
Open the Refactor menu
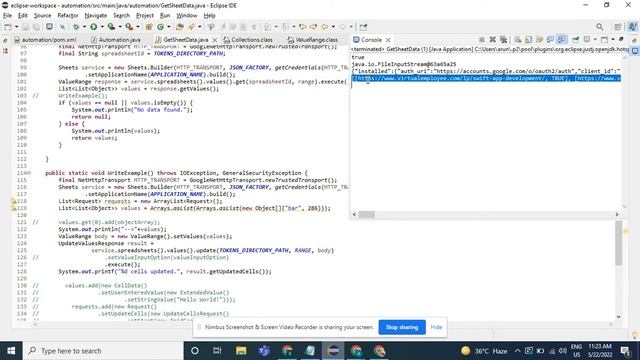(x=68, y=16)
